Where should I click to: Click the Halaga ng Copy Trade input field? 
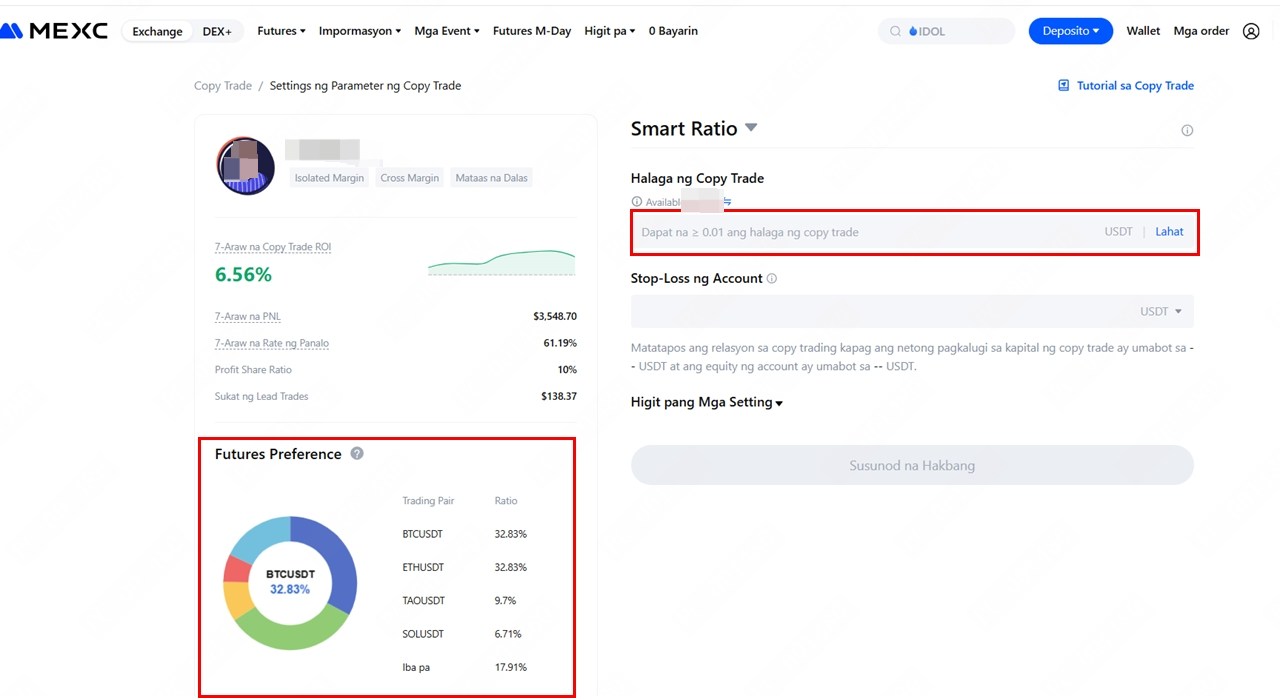(860, 232)
